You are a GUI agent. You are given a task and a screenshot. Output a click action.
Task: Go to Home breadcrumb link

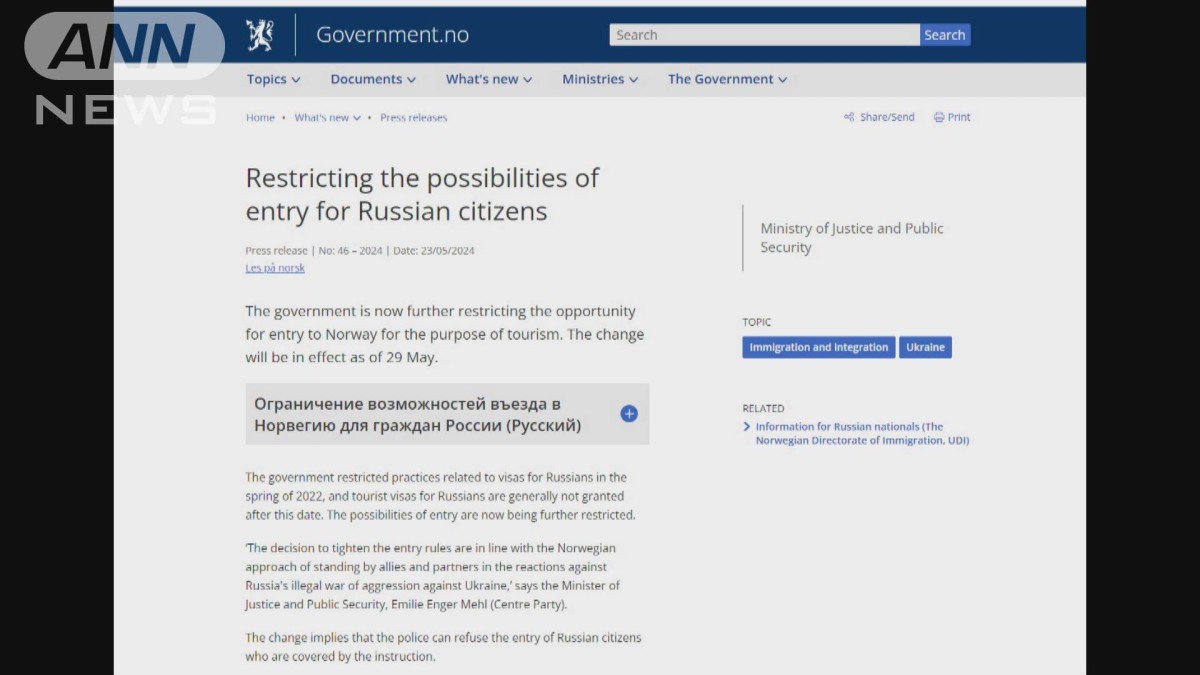click(x=260, y=117)
